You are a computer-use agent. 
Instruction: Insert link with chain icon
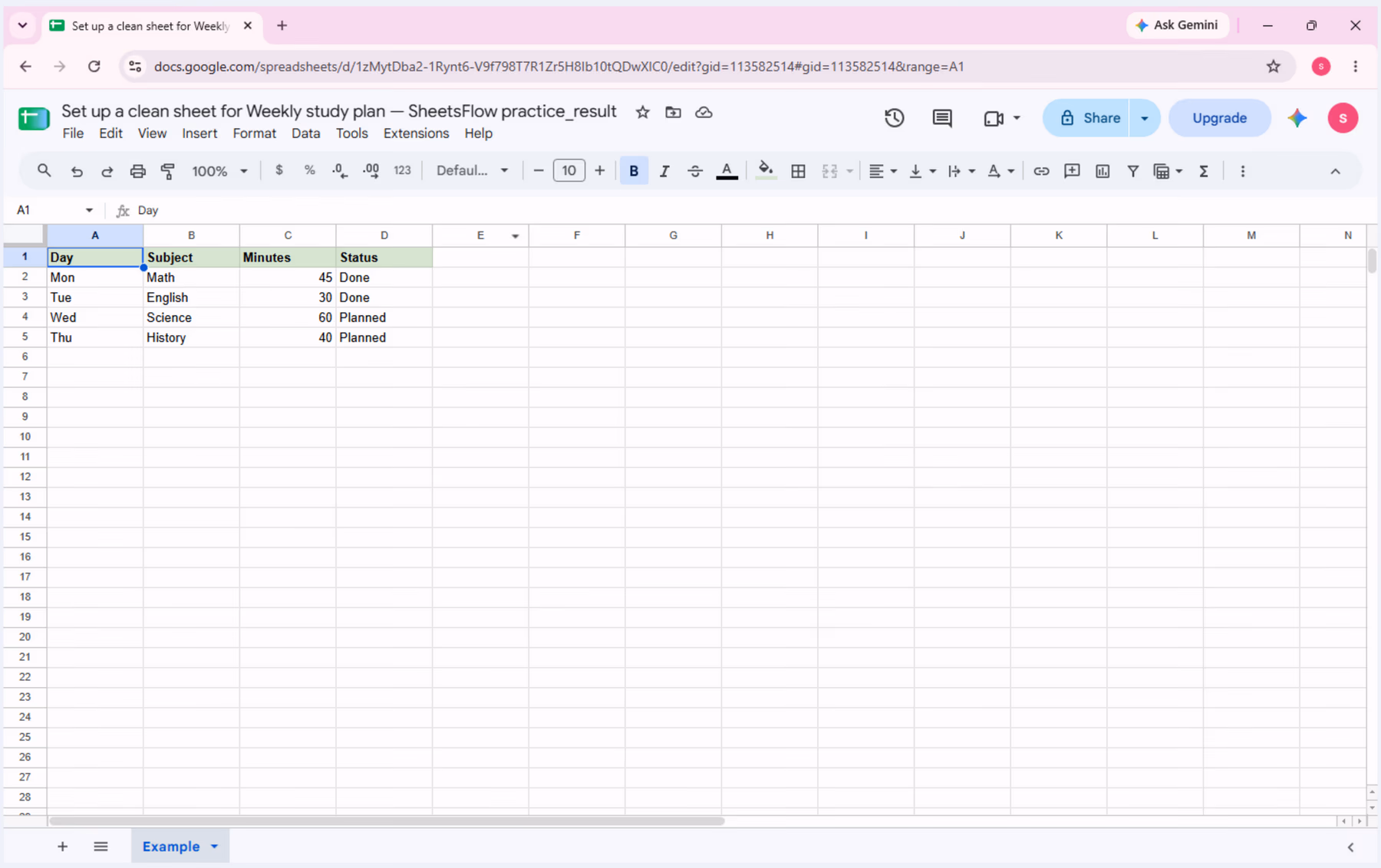[x=1041, y=171]
